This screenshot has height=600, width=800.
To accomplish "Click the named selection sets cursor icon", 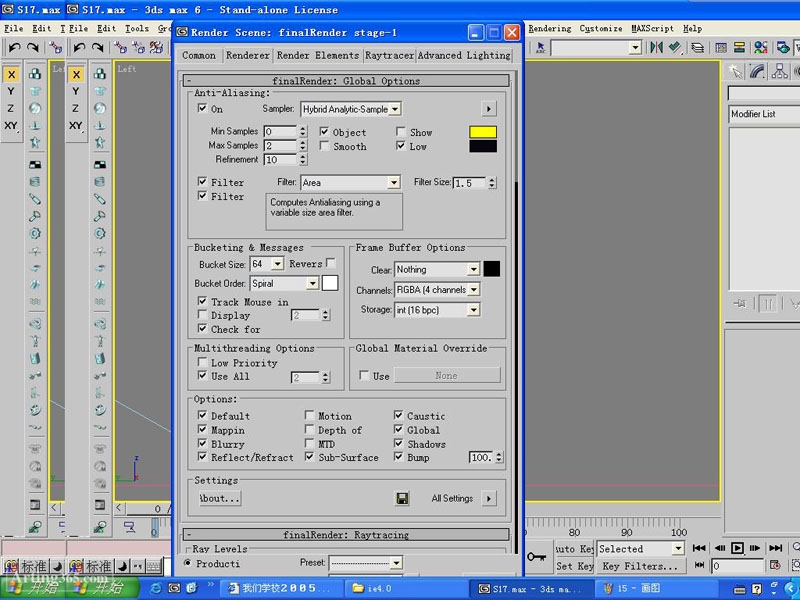I will tap(540, 47).
